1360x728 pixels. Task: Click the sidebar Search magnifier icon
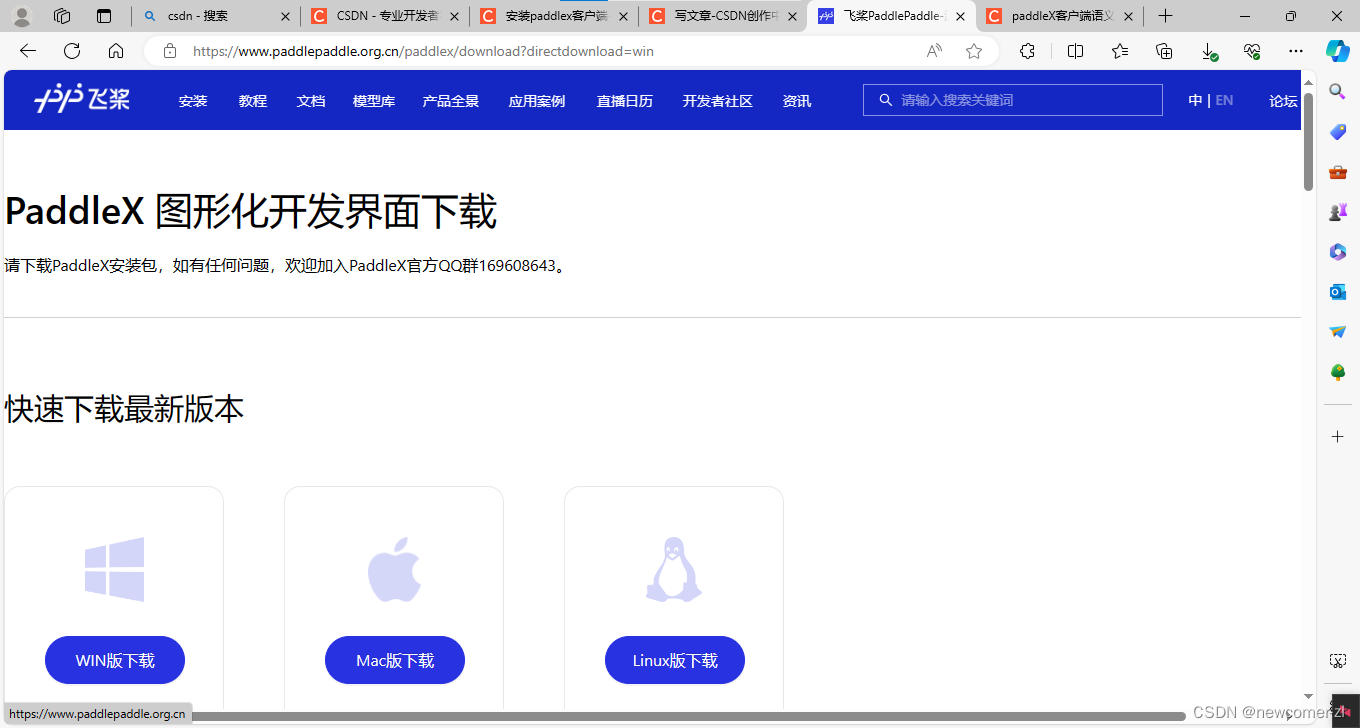pyautogui.click(x=1338, y=92)
